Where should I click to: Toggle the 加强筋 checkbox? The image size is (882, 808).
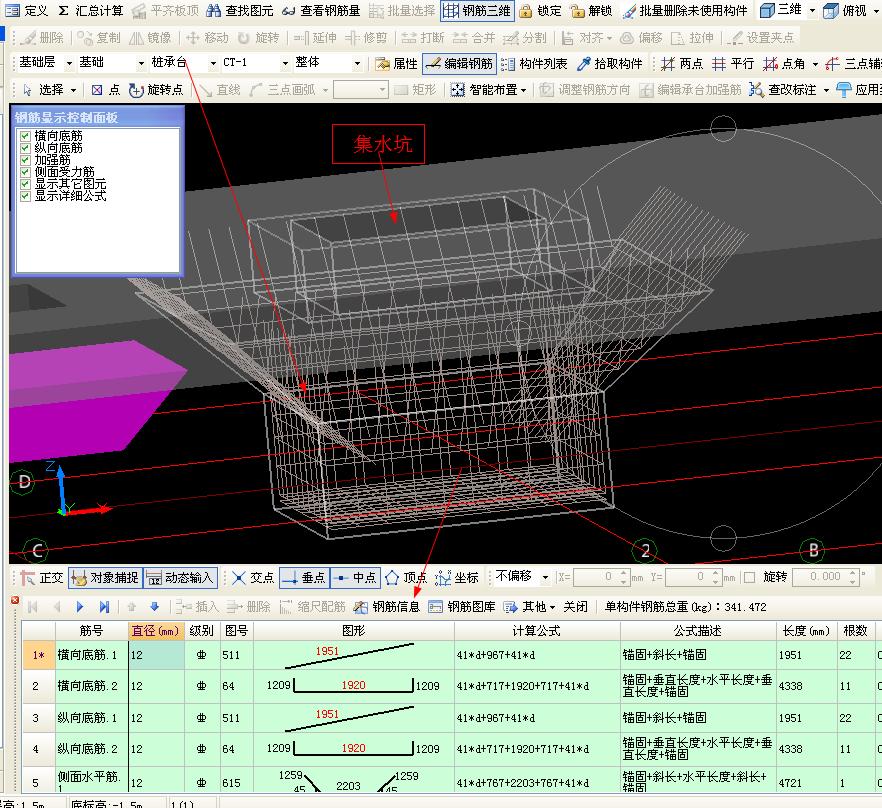click(26, 160)
